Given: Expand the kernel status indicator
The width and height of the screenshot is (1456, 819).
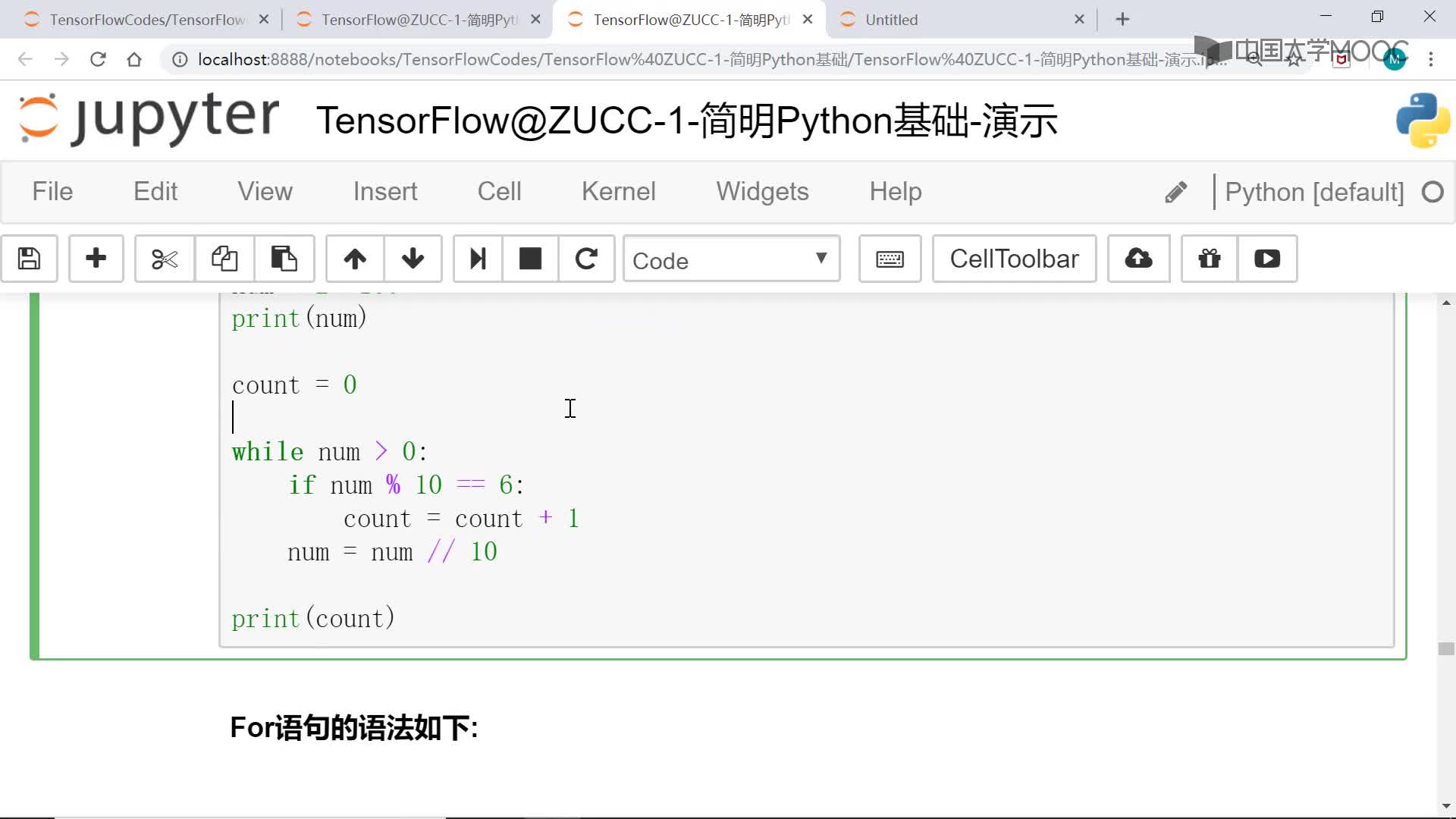Looking at the screenshot, I should click(x=1436, y=191).
